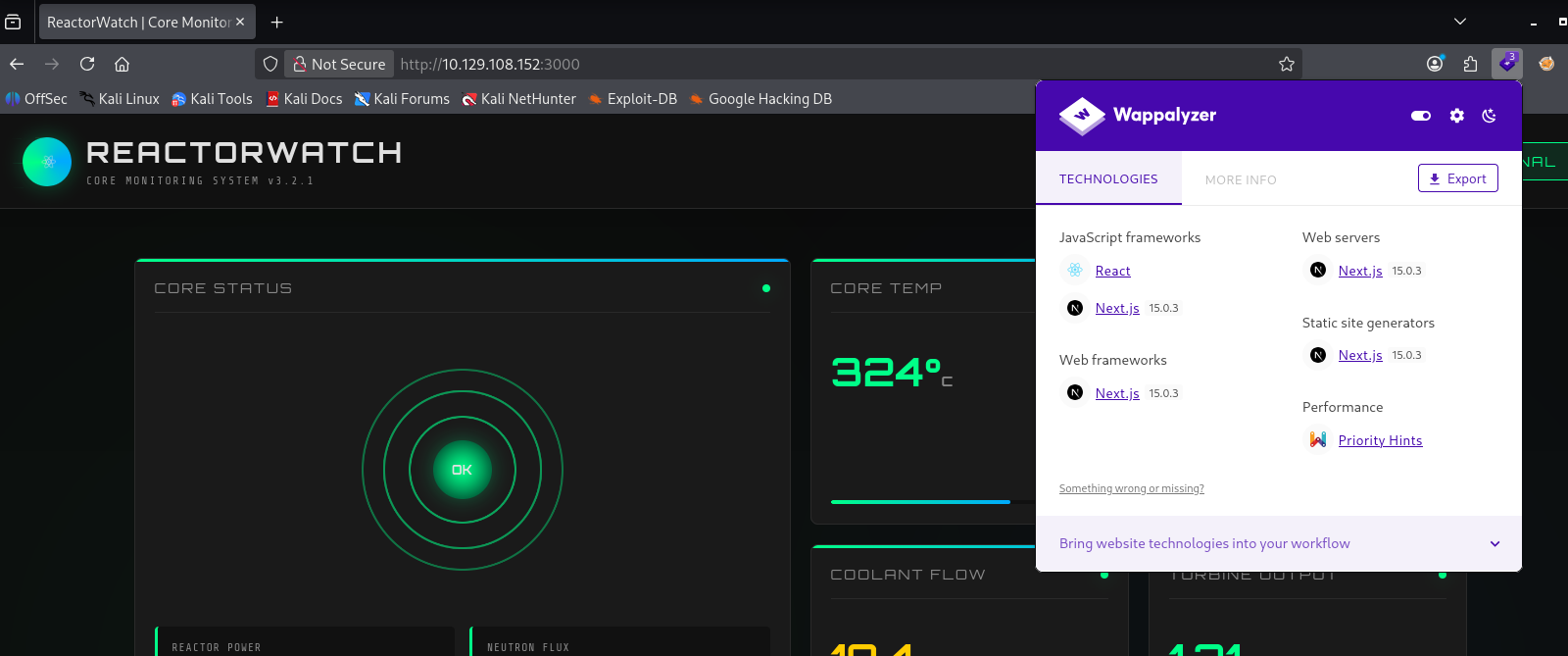
Task: Click the Wappalyzer logo in popup header
Action: click(x=1138, y=115)
